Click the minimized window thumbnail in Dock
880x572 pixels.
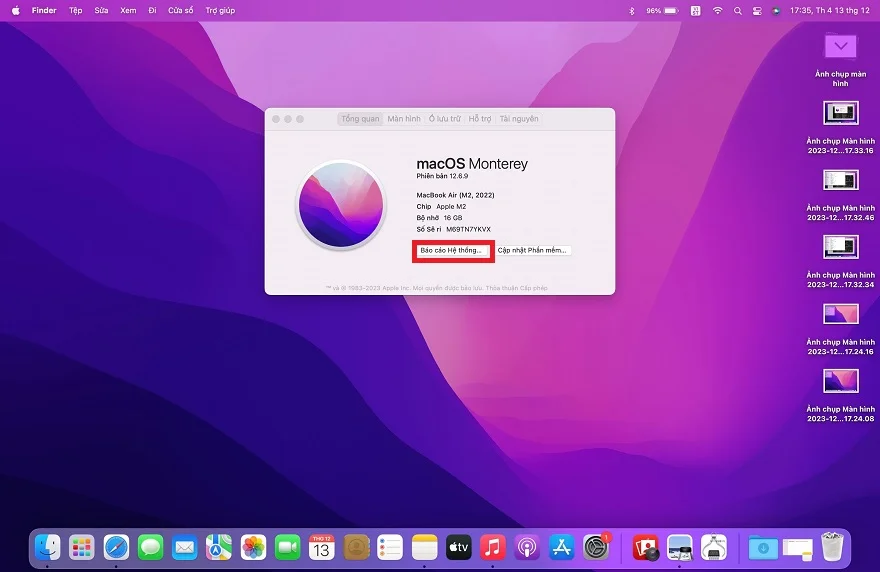(798, 548)
